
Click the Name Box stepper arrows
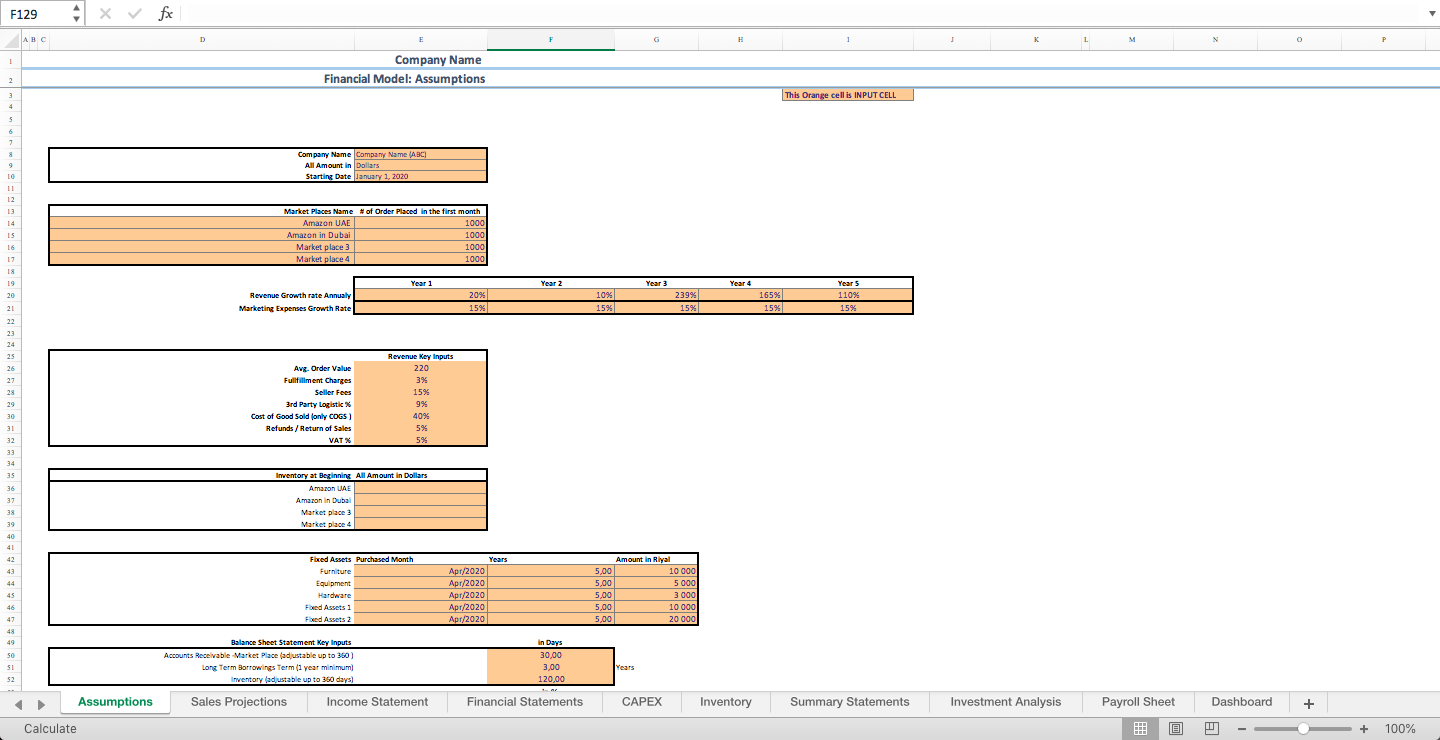(77, 13)
